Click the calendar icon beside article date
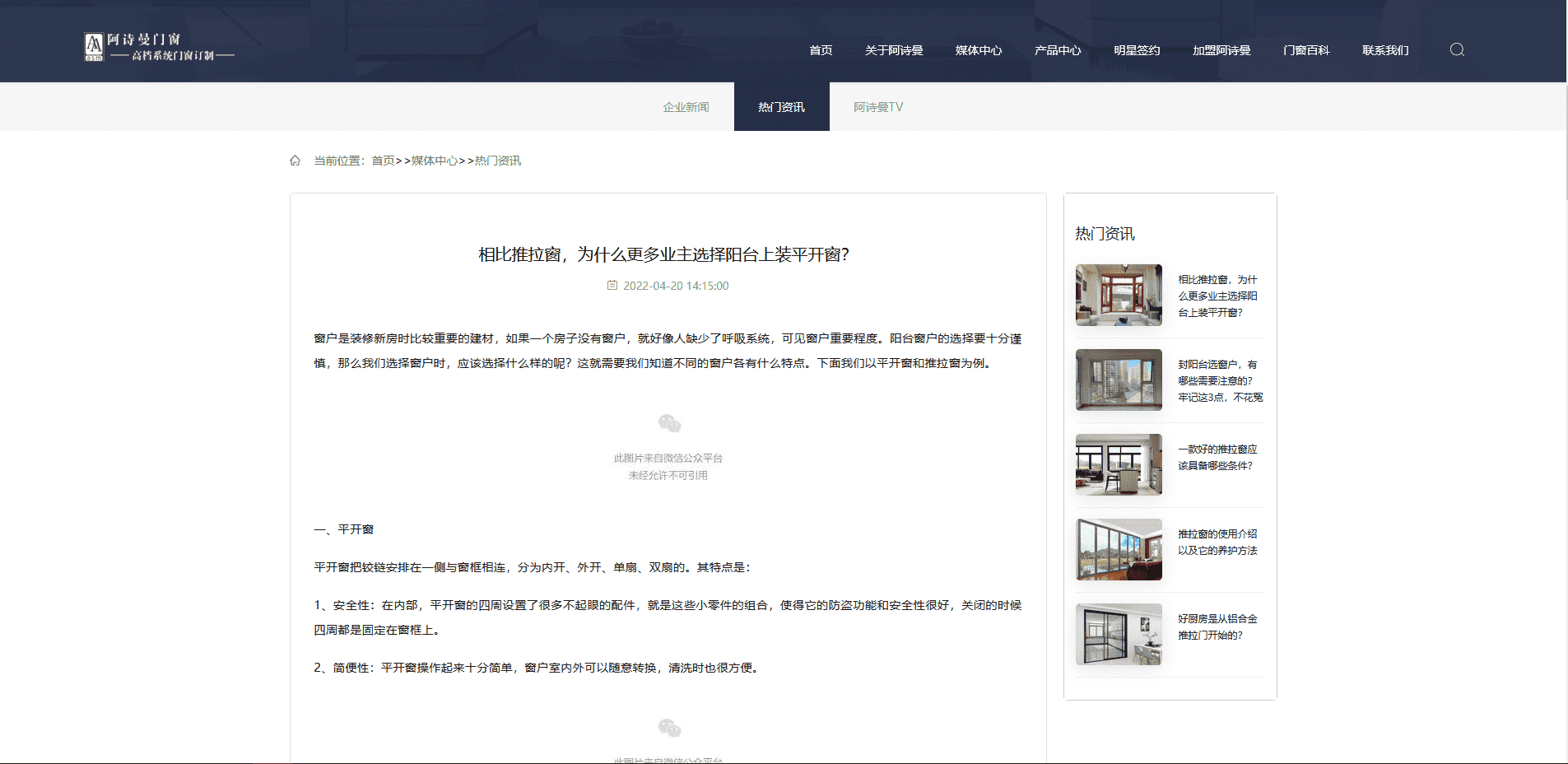This screenshot has width=1568, height=764. point(612,286)
